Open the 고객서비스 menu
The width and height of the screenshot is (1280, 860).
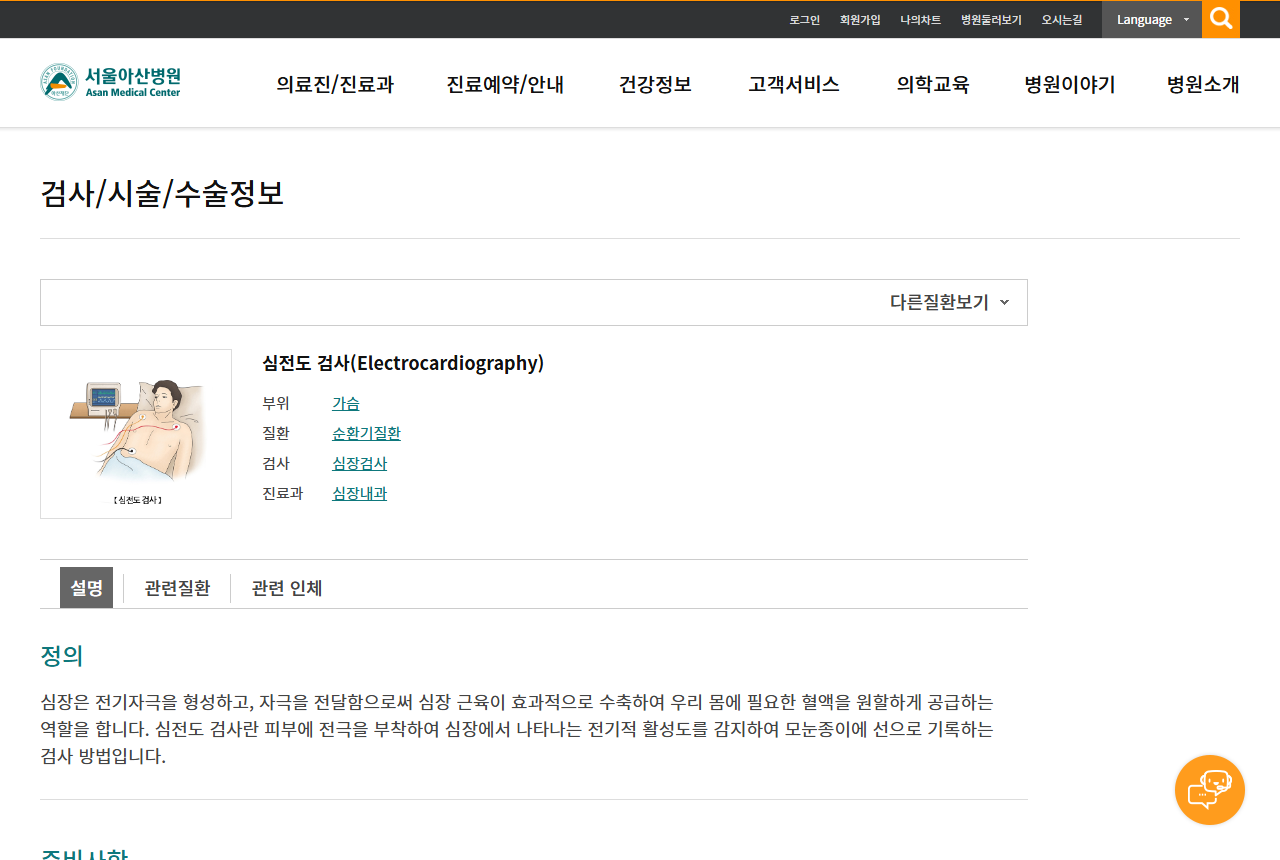point(793,84)
